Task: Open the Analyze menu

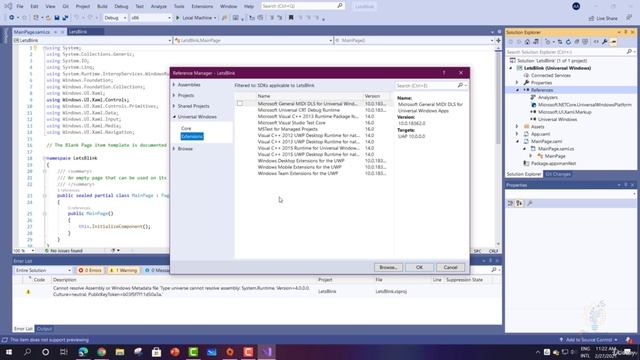Action: pos(158,7)
